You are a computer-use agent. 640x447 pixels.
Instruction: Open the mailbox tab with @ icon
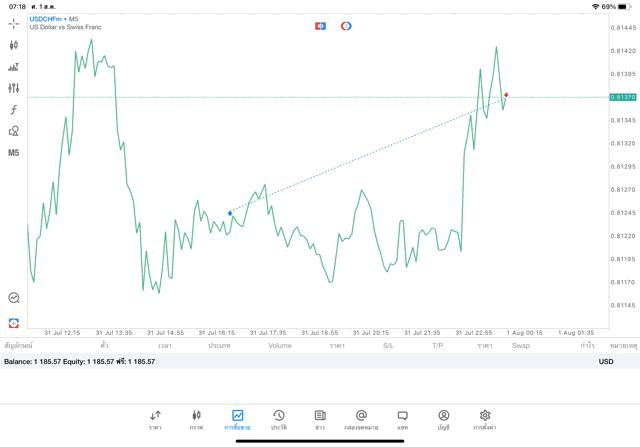click(x=361, y=419)
